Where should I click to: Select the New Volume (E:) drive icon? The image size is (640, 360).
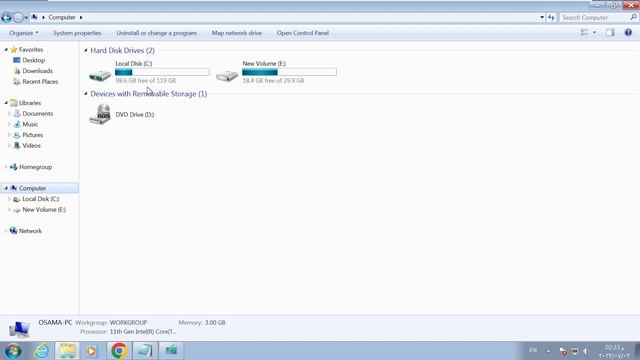[x=227, y=74]
